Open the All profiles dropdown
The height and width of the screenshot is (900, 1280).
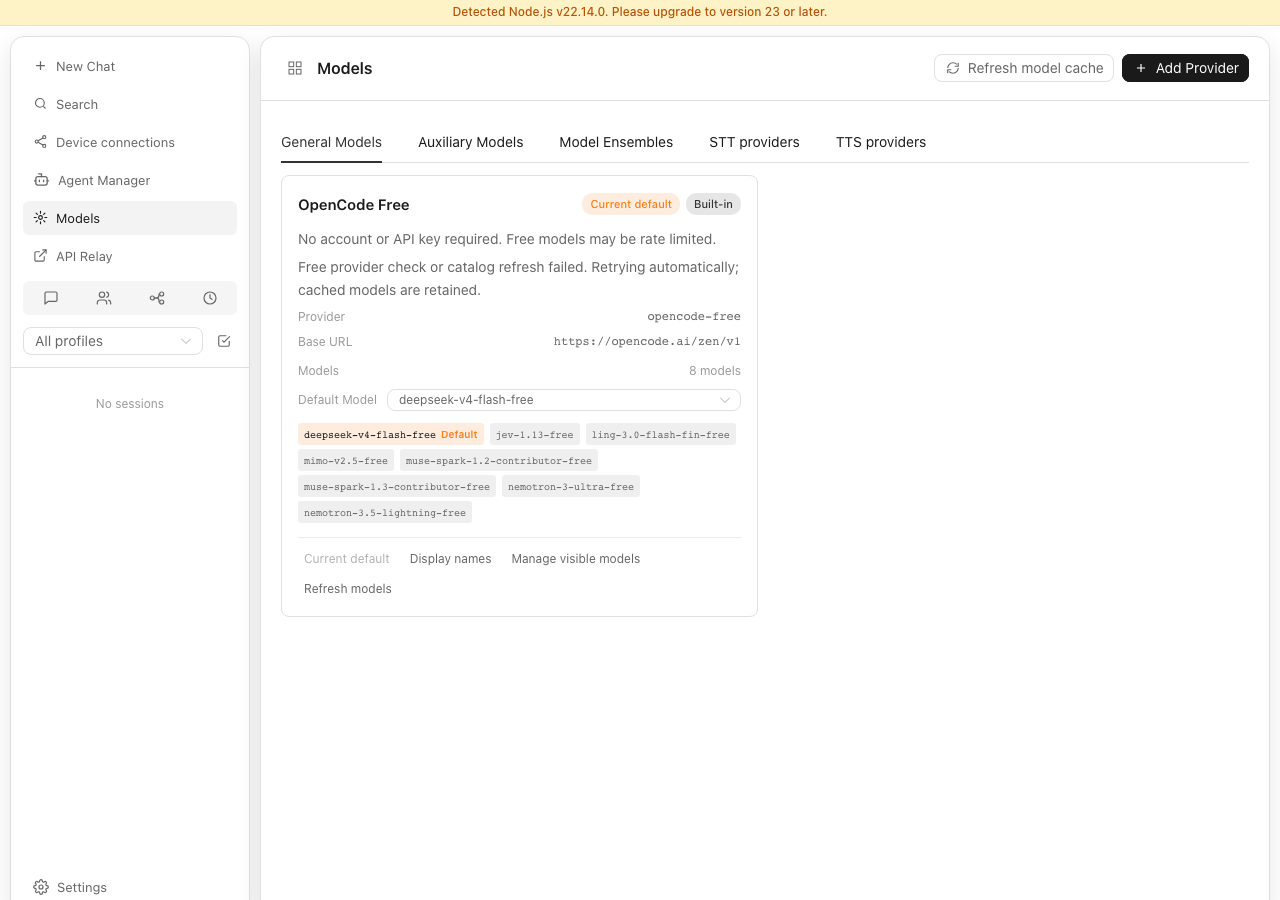click(x=113, y=341)
